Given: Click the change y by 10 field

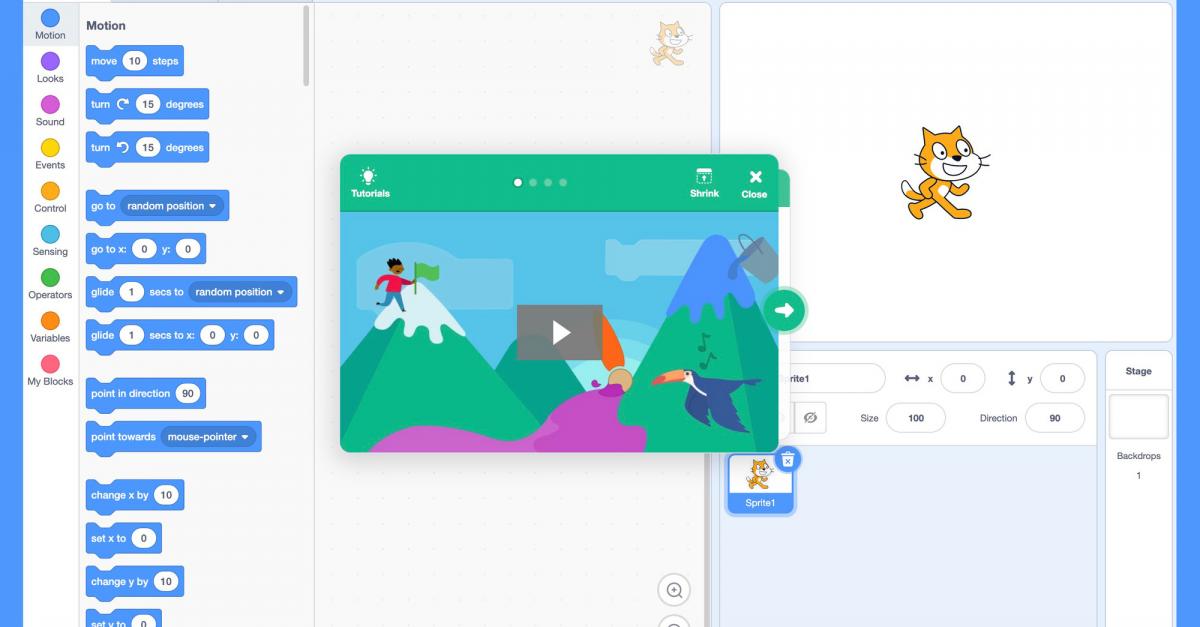Looking at the screenshot, I should 166,581.
